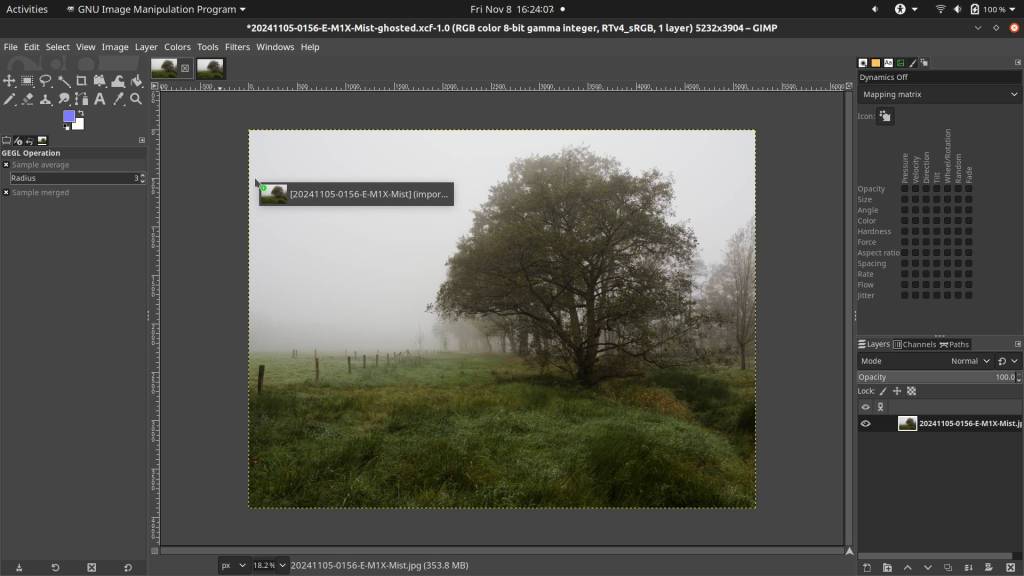This screenshot has height=576, width=1024.
Task: Configure the tool options tab menu
Action: point(142,140)
